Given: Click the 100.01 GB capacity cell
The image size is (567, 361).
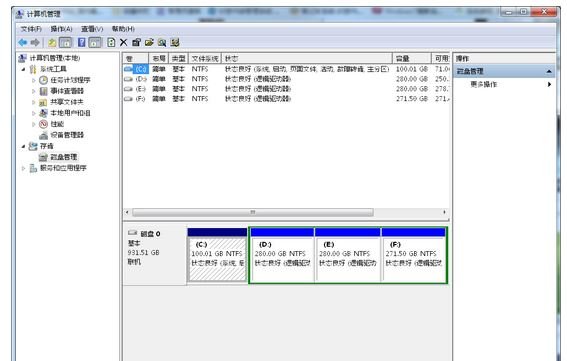Looking at the screenshot, I should [x=412, y=69].
